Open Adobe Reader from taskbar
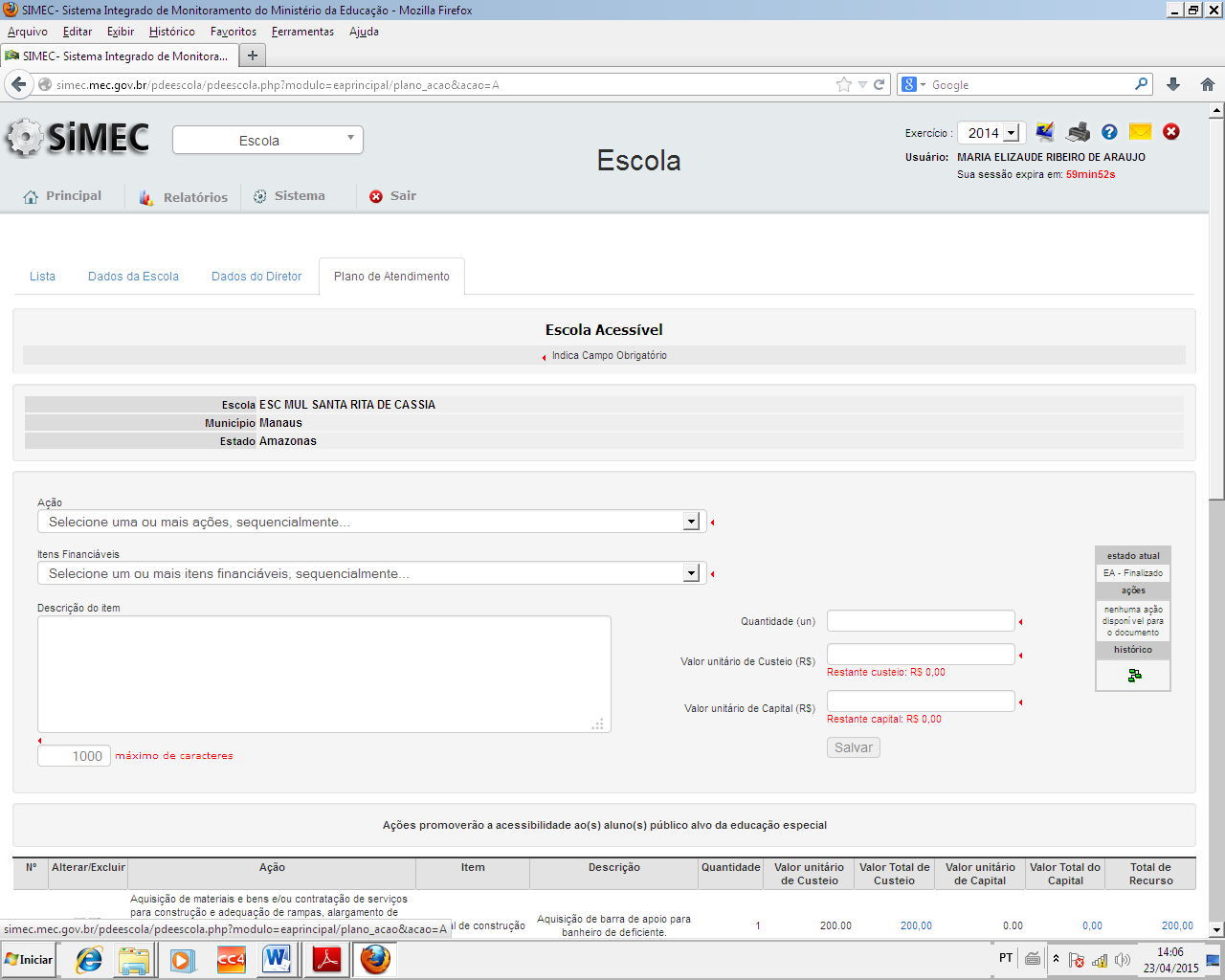The image size is (1225, 980). [326, 959]
